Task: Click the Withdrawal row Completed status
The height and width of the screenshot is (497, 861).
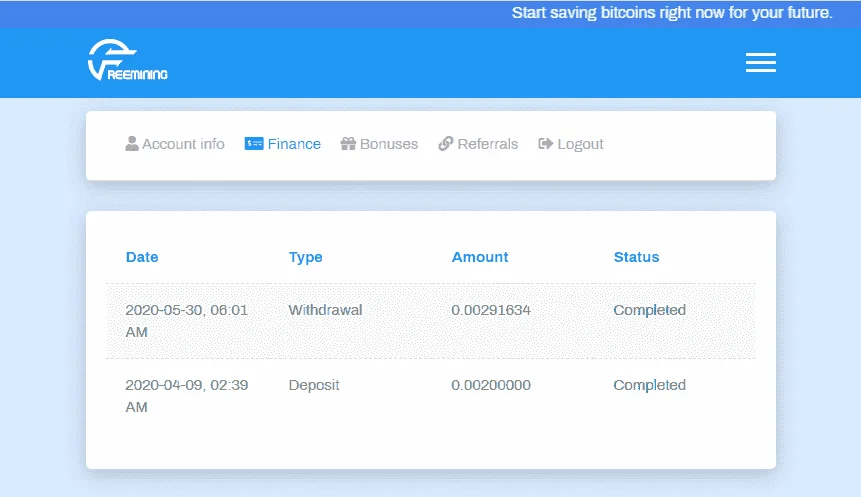Action: tap(650, 310)
